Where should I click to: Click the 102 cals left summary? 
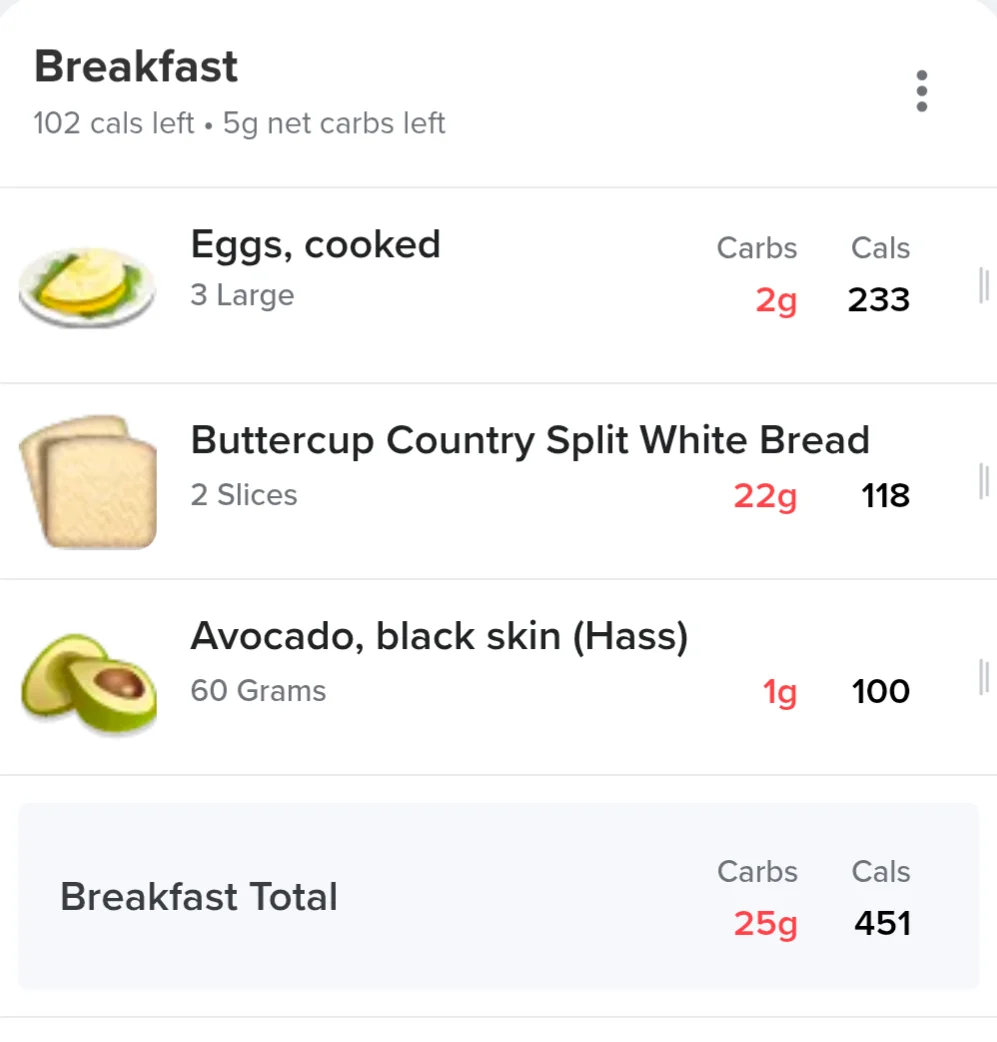pos(114,123)
